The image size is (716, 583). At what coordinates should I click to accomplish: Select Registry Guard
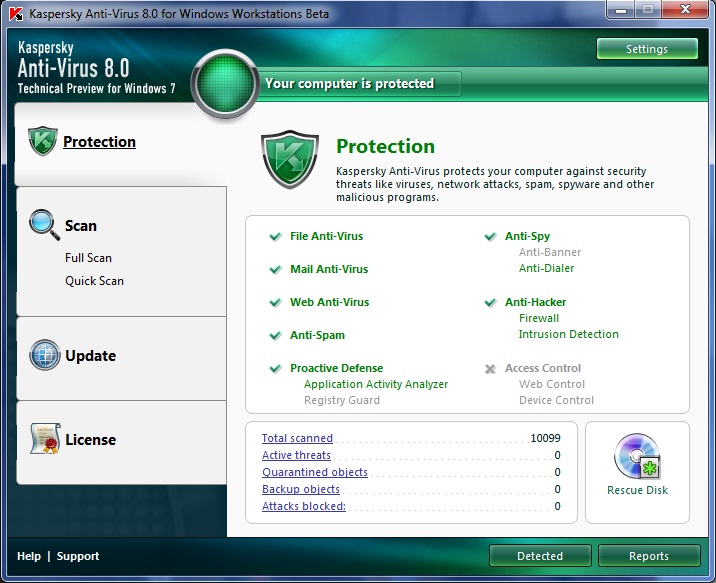pyautogui.click(x=342, y=400)
